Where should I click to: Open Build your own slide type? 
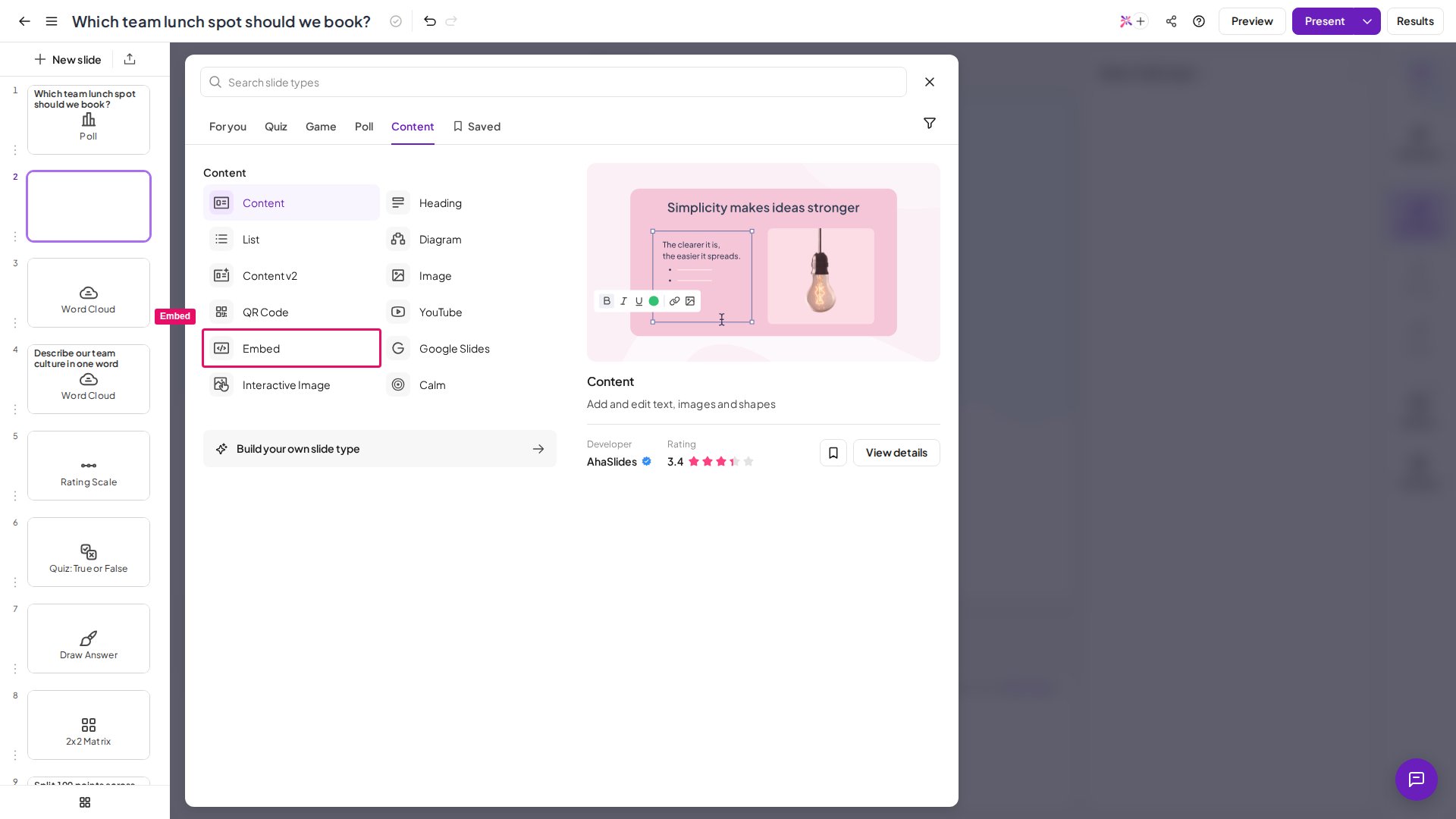pos(380,449)
